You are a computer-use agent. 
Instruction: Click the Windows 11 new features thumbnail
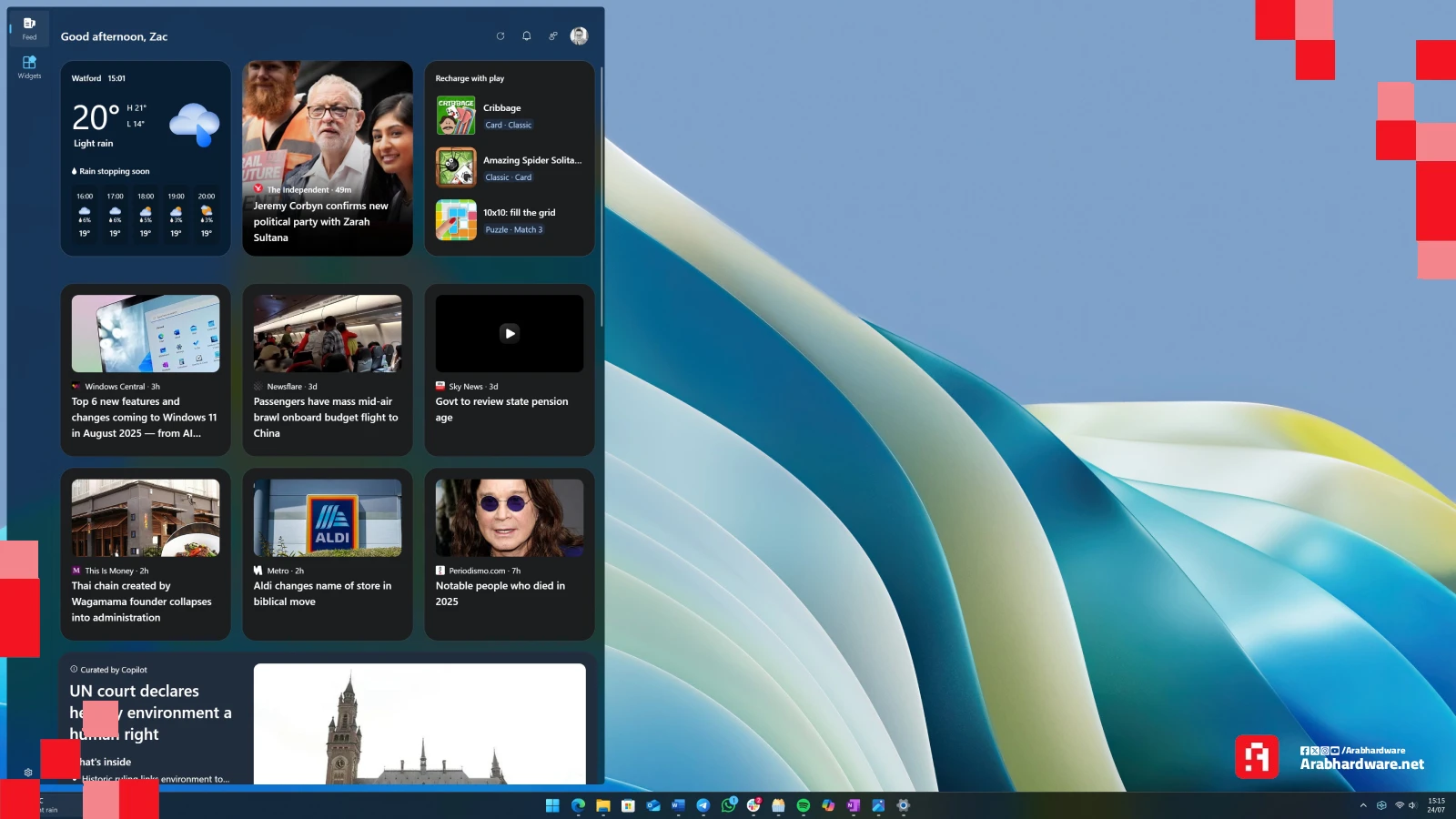pos(146,333)
